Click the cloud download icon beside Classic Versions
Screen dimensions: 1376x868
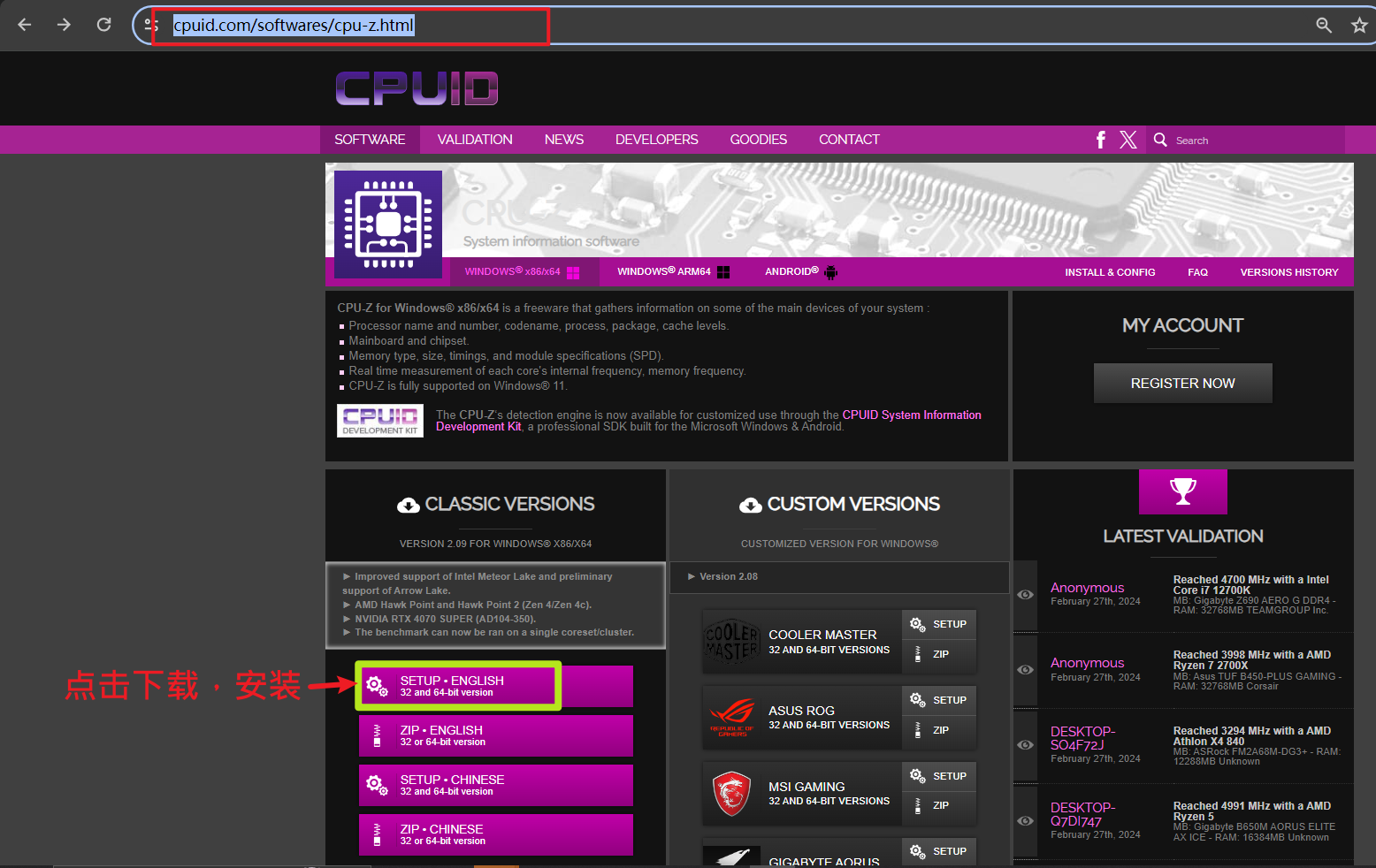click(x=409, y=505)
